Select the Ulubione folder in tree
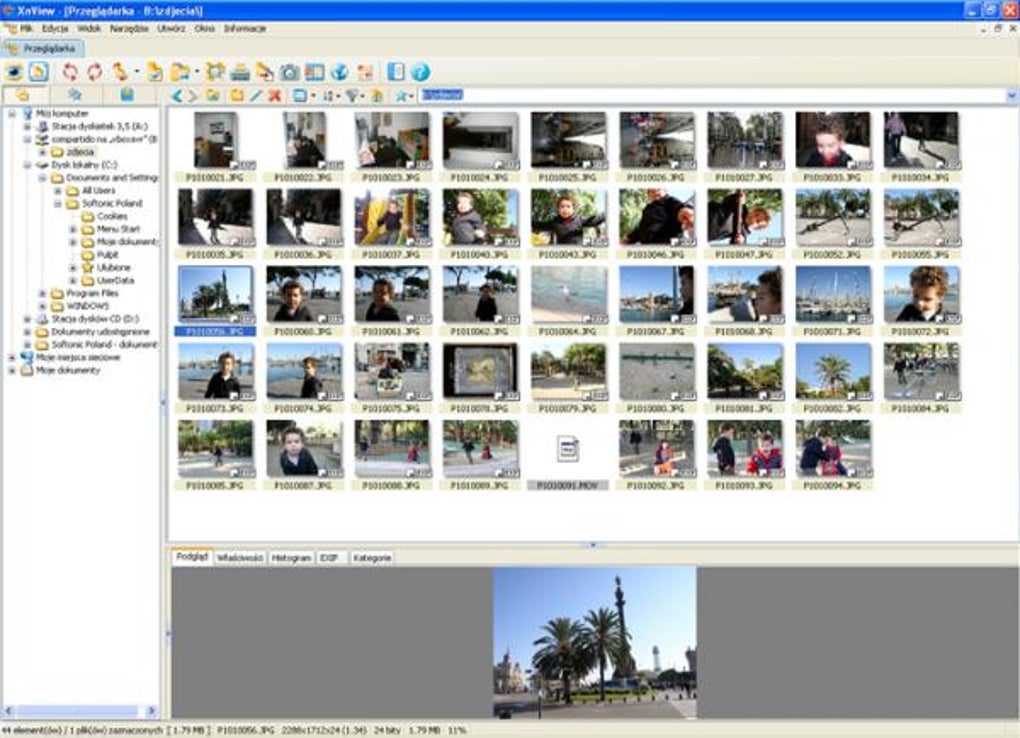This screenshot has height=738, width=1020. pyautogui.click(x=106, y=267)
